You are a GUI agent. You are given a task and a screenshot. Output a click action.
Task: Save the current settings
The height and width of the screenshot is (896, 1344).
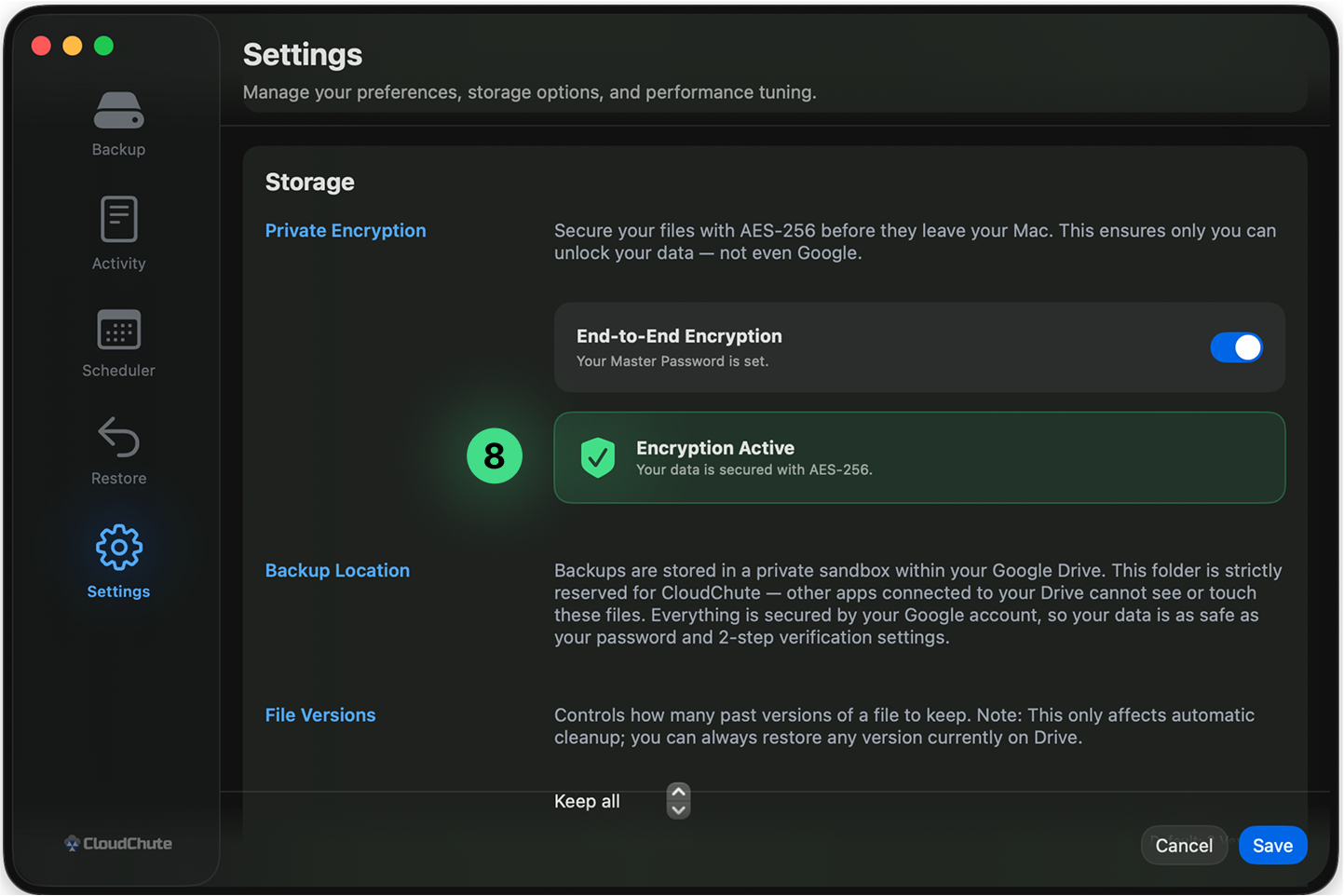click(x=1272, y=845)
